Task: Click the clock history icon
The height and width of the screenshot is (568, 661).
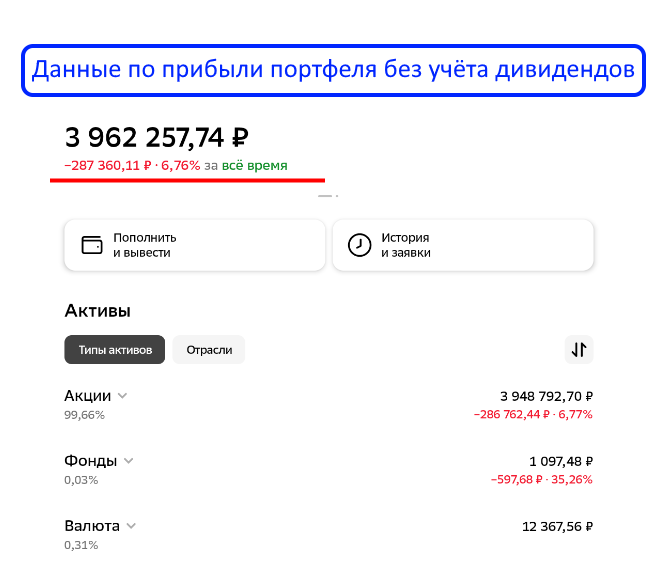Action: pos(359,245)
